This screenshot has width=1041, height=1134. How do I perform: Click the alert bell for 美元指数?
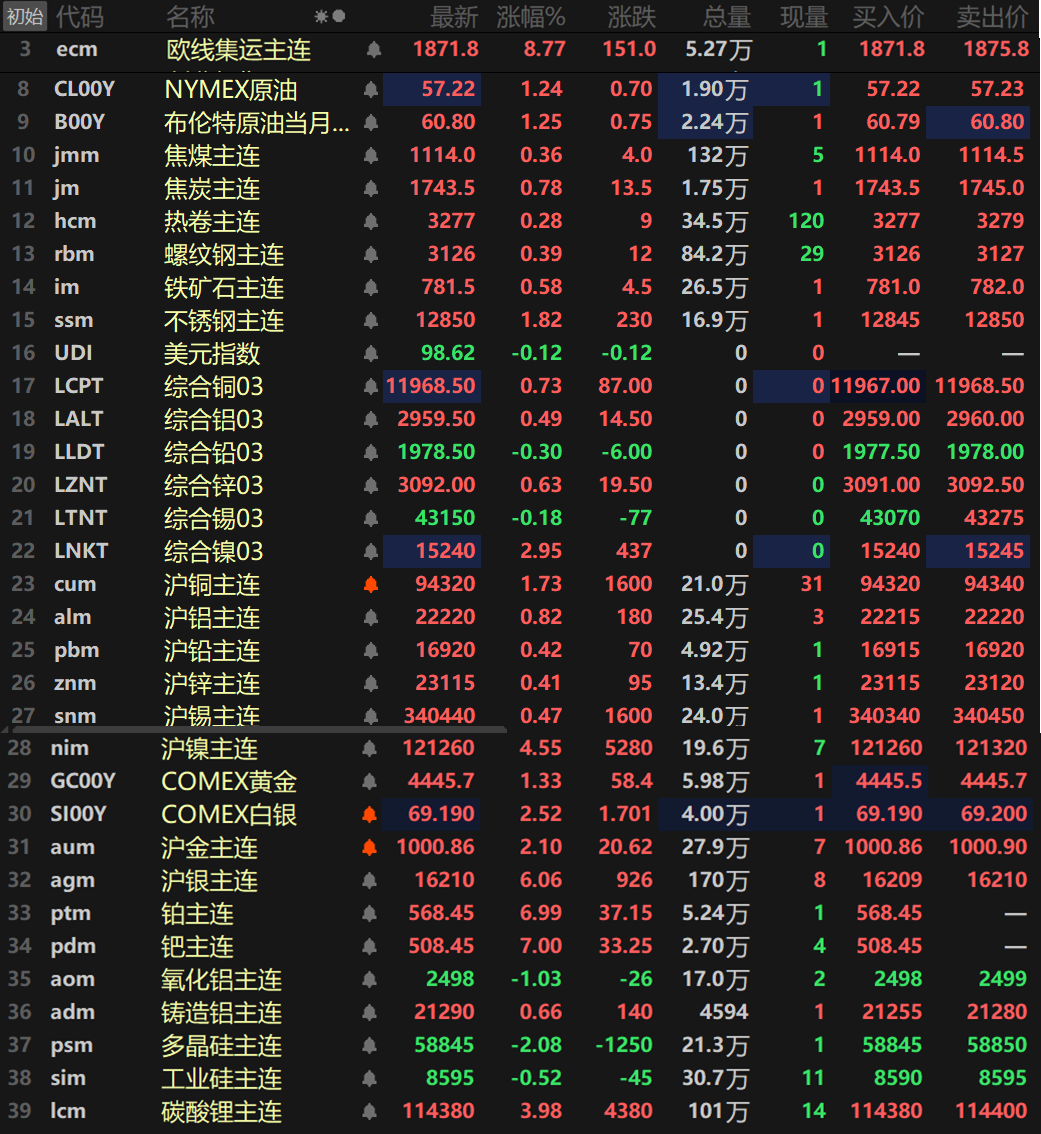click(371, 354)
